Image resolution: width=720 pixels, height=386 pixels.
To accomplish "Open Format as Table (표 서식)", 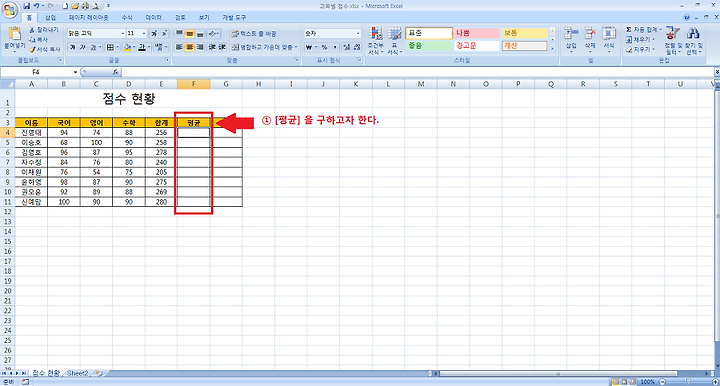I will click(x=394, y=41).
